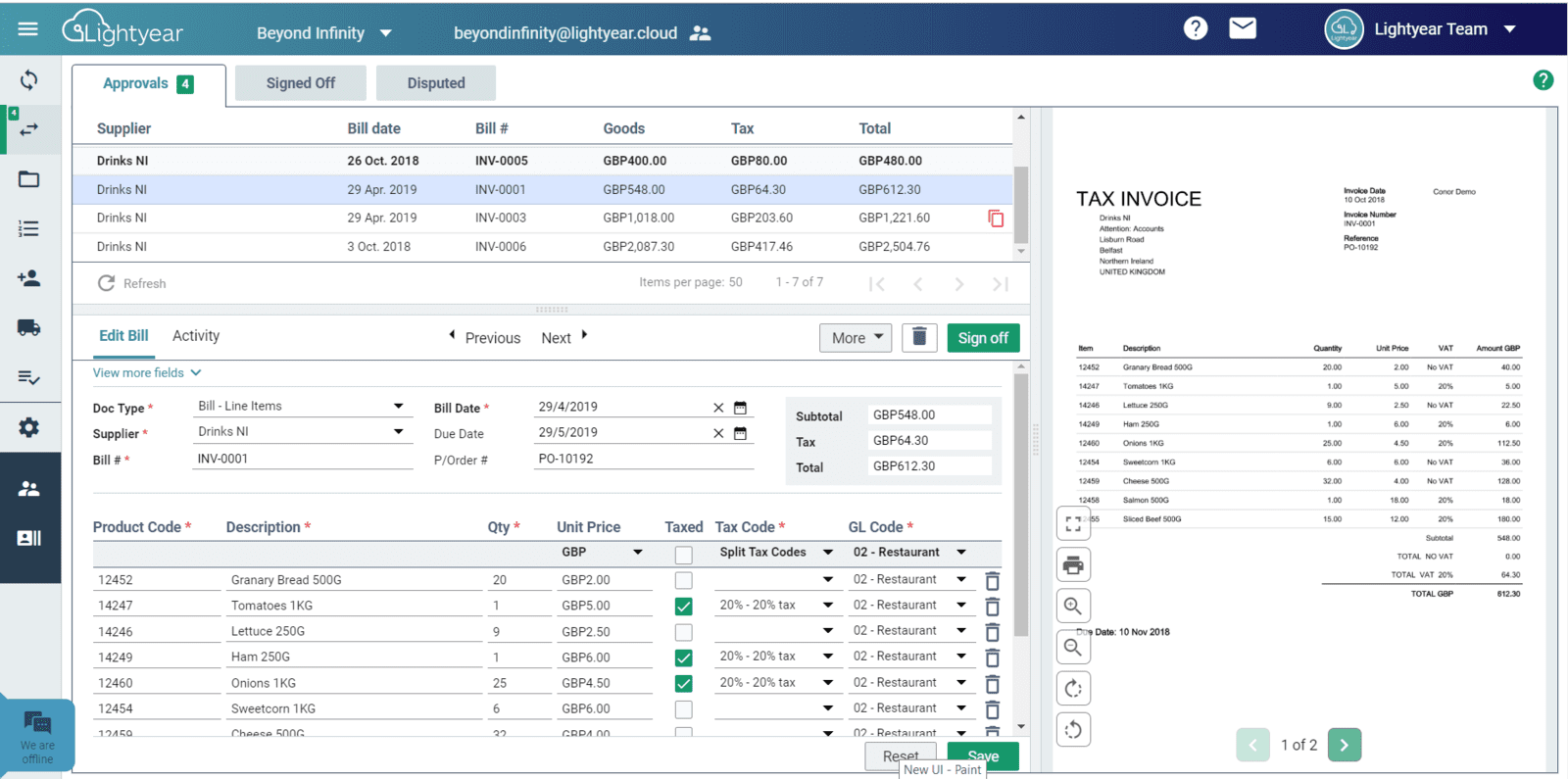Open the delivery truck sidebar icon

coord(28,327)
